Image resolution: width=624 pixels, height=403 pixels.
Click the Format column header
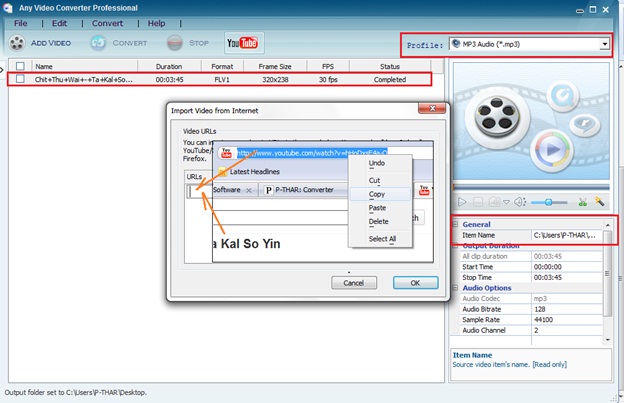point(222,66)
